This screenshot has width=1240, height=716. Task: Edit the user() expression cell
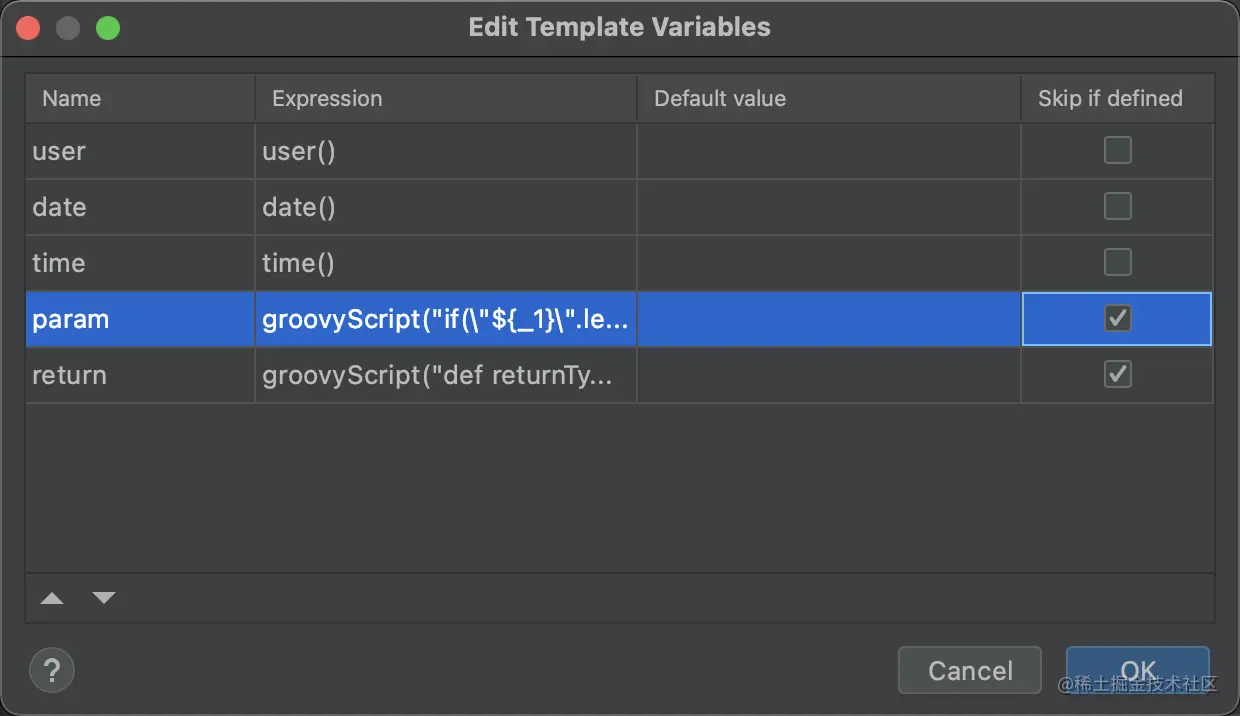pos(445,152)
